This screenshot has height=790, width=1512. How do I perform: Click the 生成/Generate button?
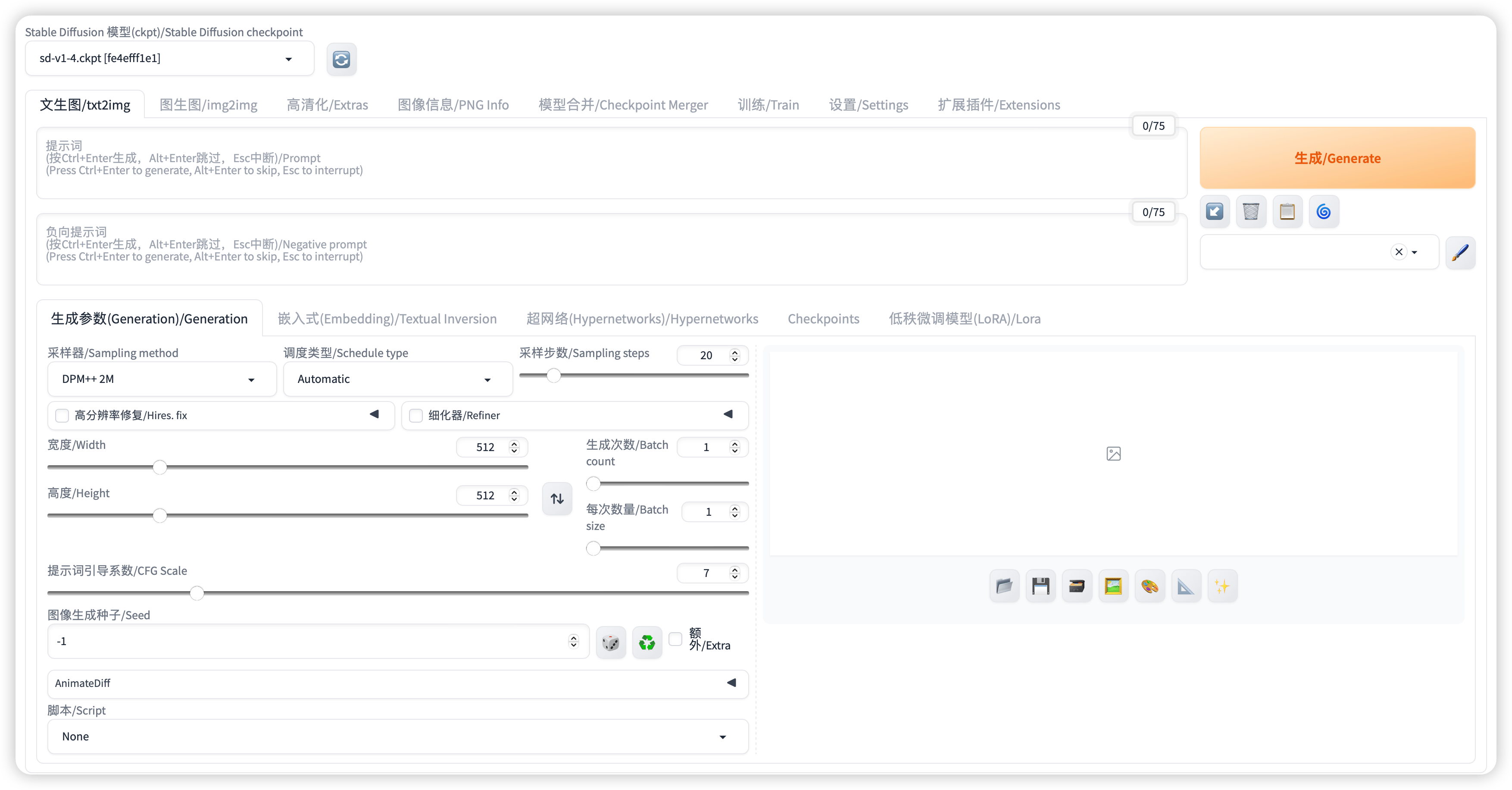tap(1337, 157)
